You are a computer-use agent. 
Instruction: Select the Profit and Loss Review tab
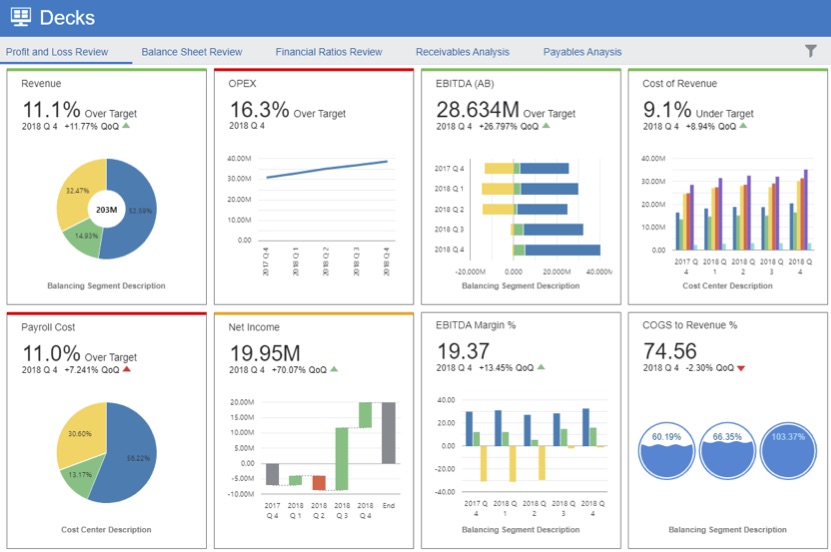click(57, 52)
